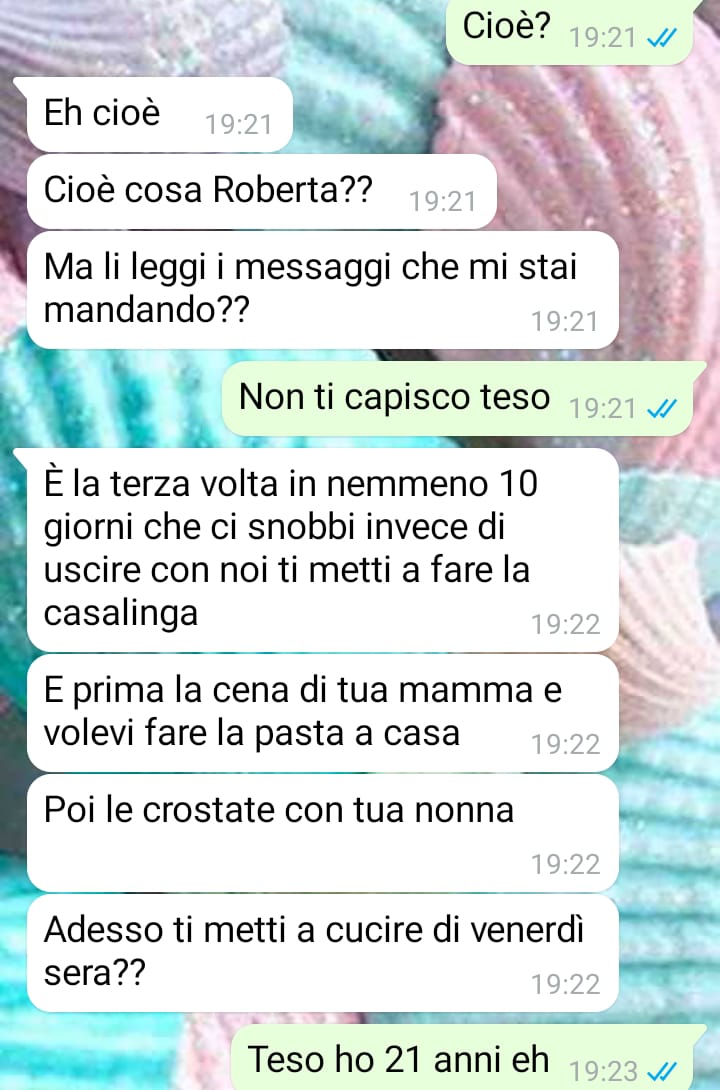Image resolution: width=720 pixels, height=1090 pixels.
Task: Click read receipt ticks on 'Teso ho 21 anni eh'
Action: (x=662, y=1072)
